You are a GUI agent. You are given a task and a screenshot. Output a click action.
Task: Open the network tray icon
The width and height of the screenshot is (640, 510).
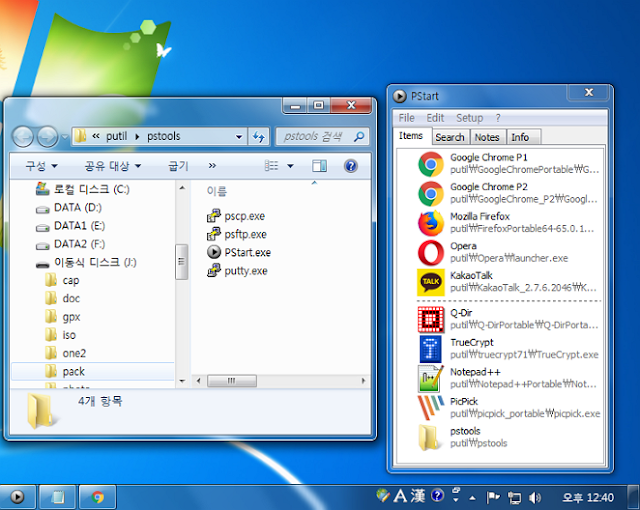point(514,497)
